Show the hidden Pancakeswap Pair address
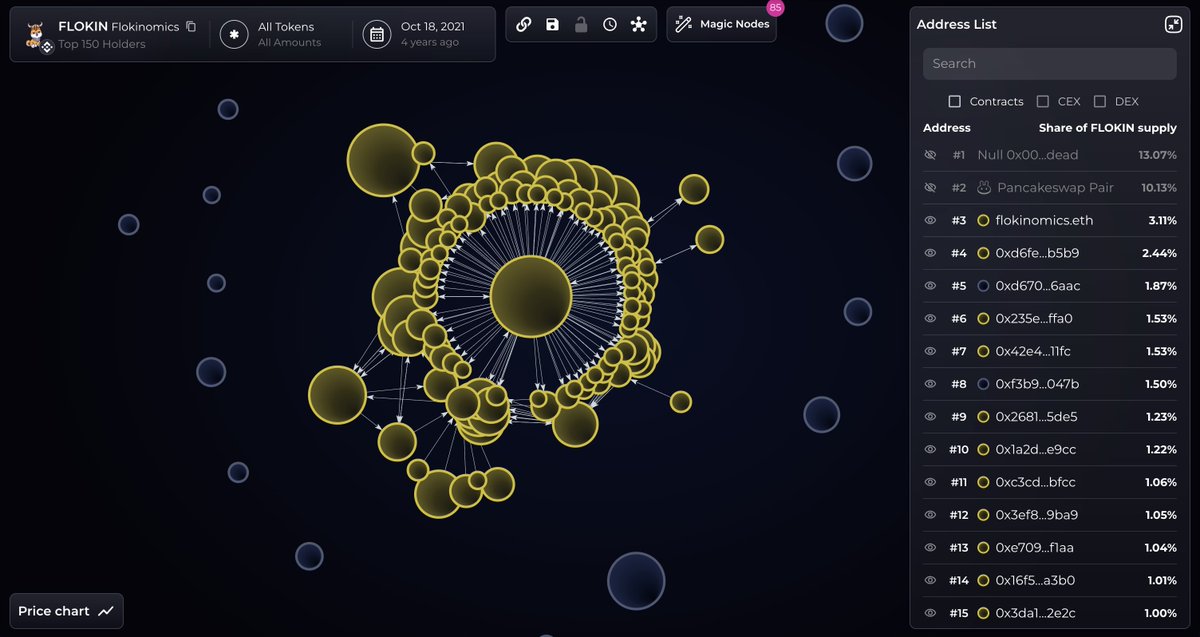 tap(930, 187)
